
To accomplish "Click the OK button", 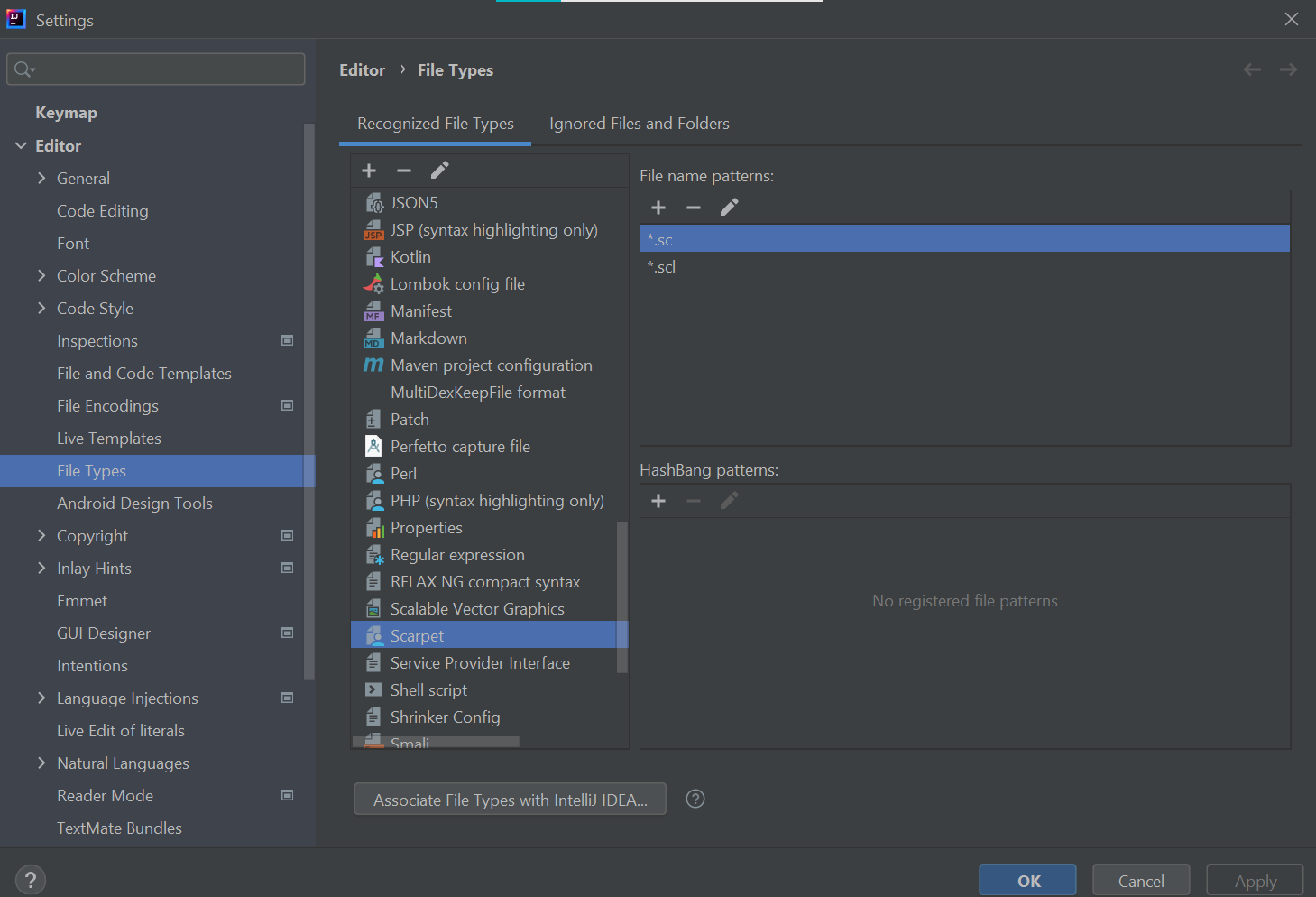I will (x=1027, y=880).
